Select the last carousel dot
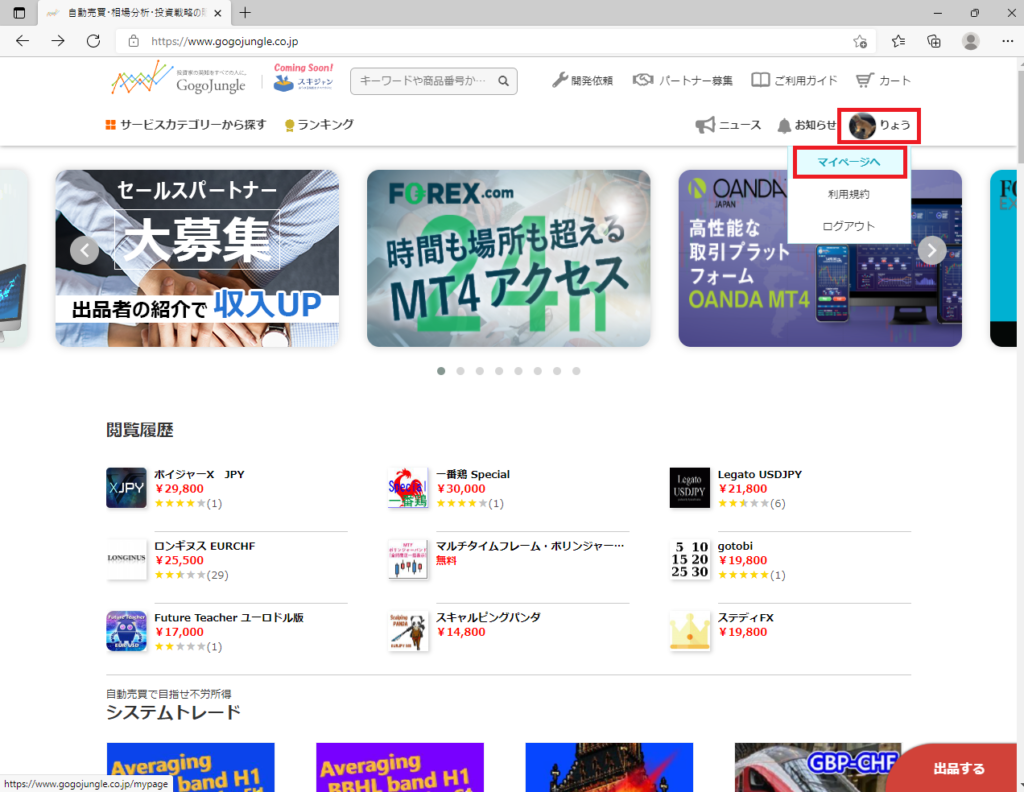Image resolution: width=1024 pixels, height=792 pixels. click(x=576, y=371)
